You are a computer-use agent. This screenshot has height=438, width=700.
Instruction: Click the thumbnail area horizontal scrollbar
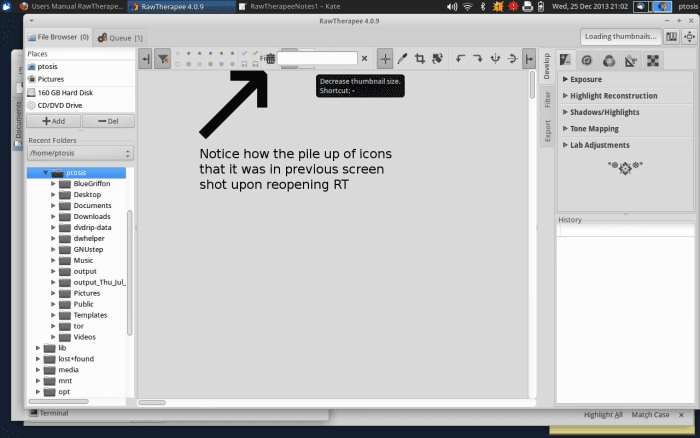pyautogui.click(x=152, y=402)
